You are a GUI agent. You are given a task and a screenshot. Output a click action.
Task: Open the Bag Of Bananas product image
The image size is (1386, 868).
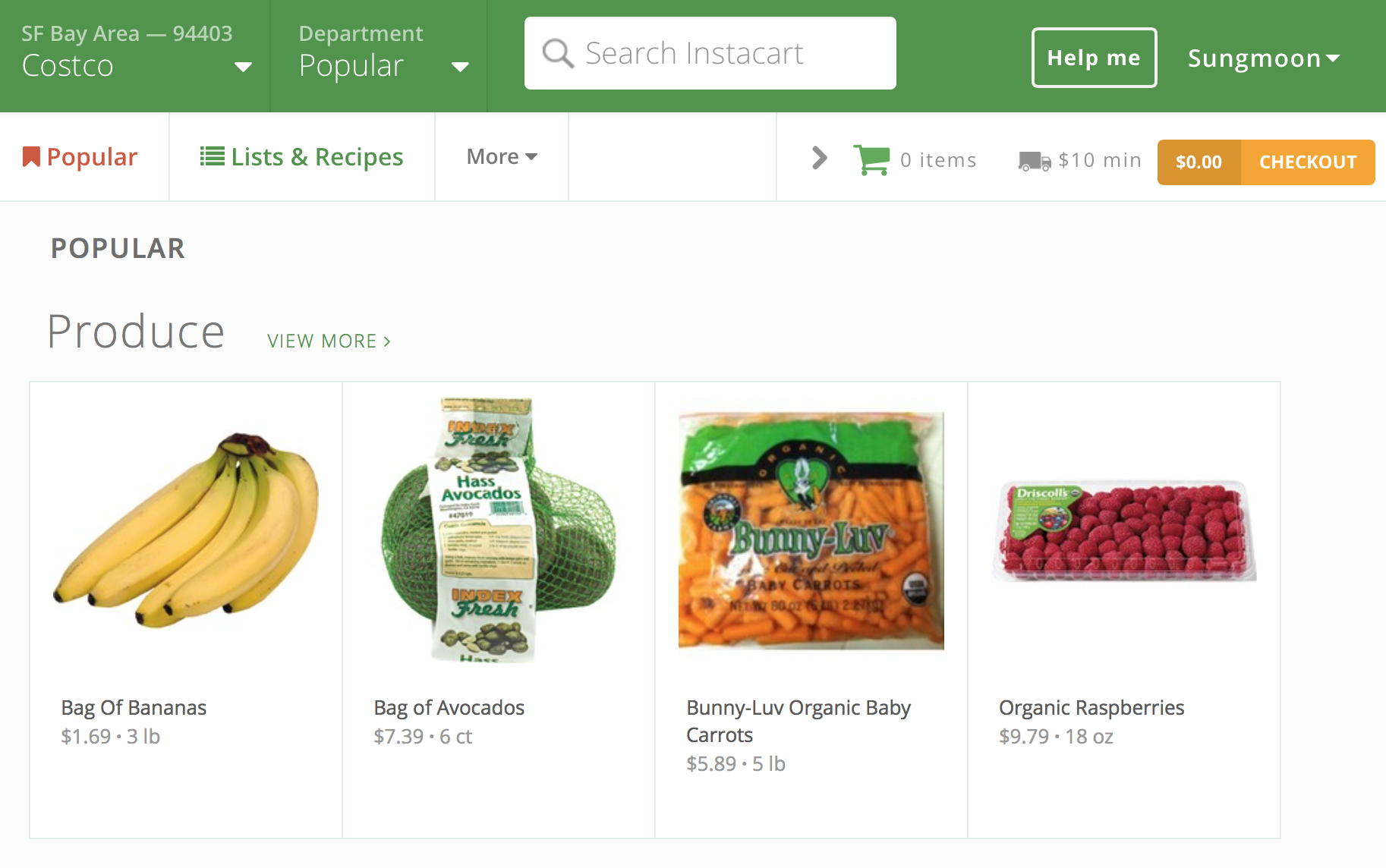(187, 530)
